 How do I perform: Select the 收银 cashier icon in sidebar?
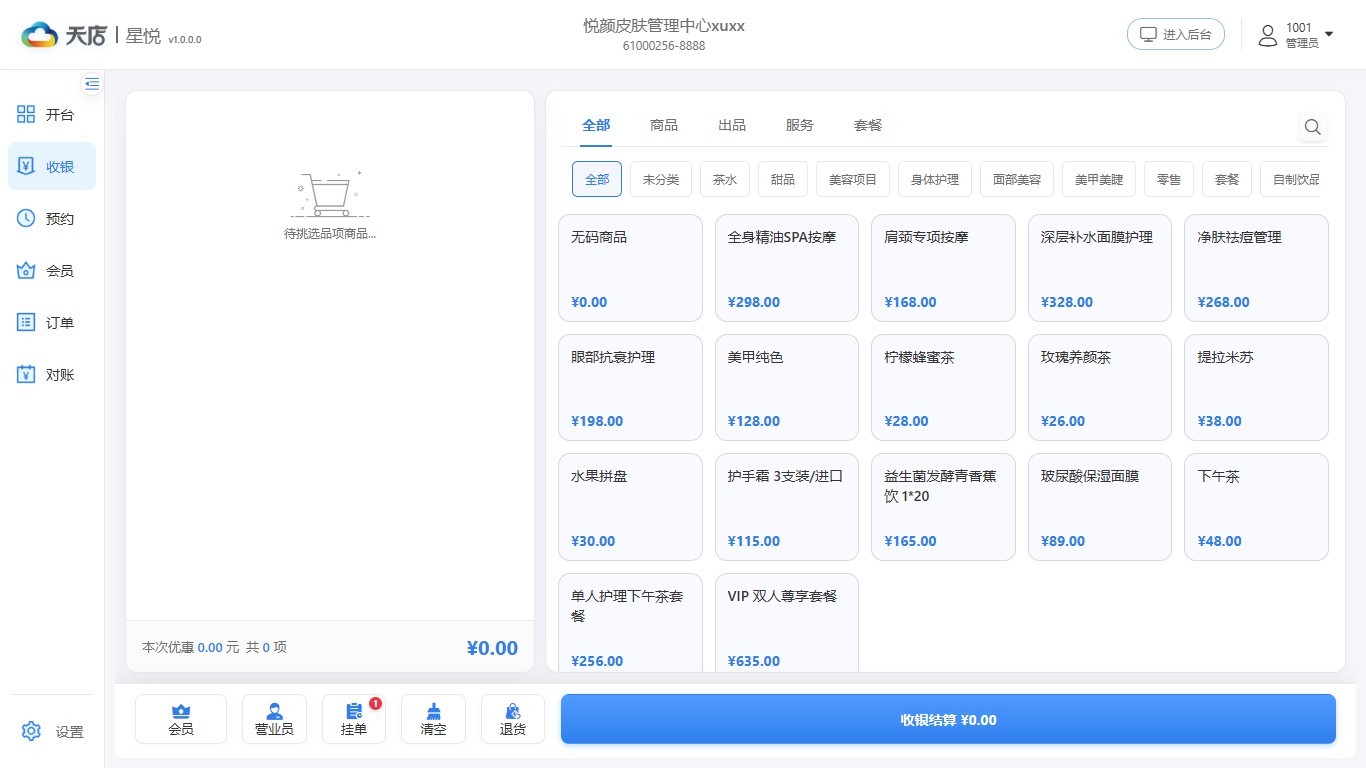pos(27,166)
